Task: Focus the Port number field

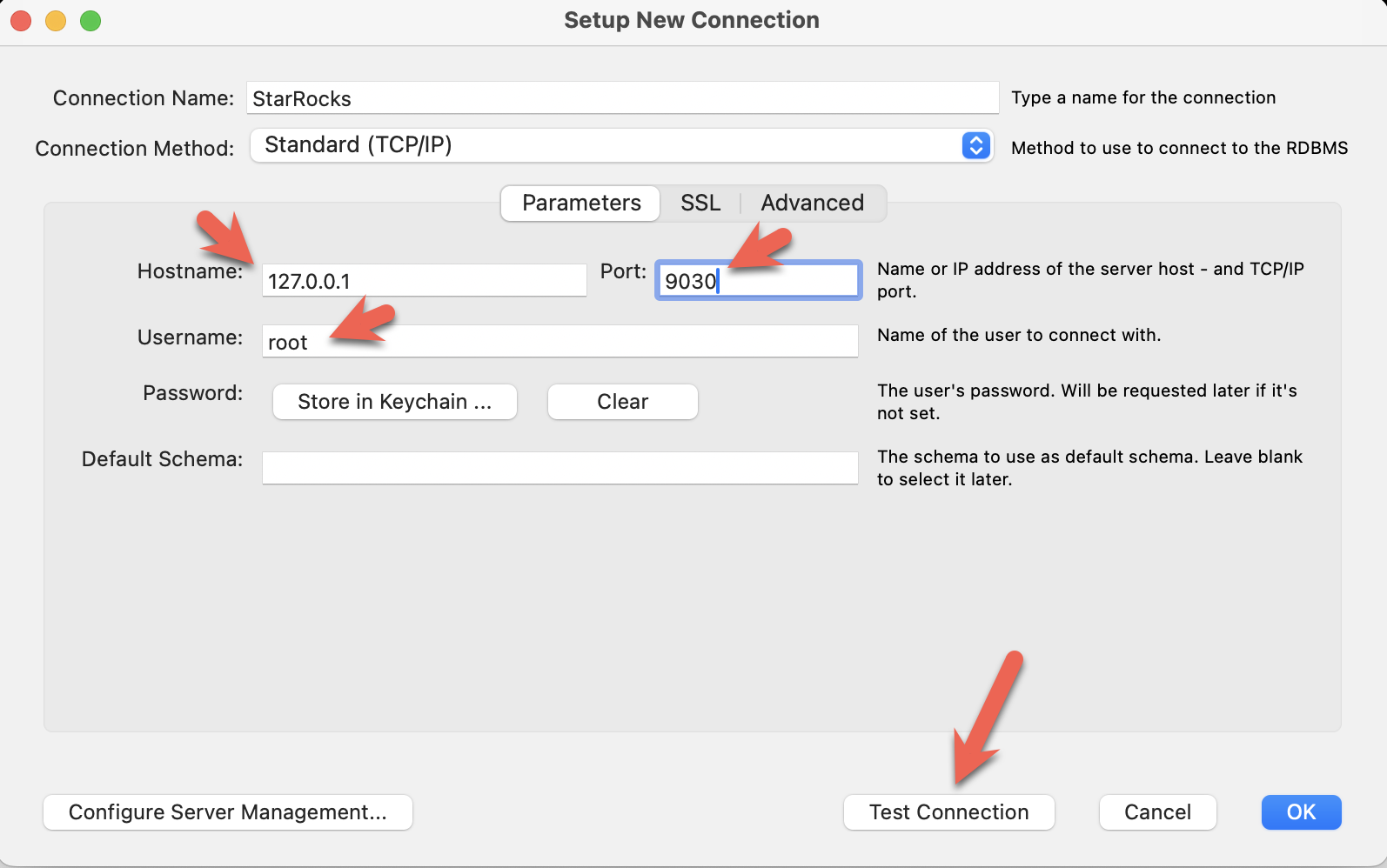Action: (x=758, y=281)
